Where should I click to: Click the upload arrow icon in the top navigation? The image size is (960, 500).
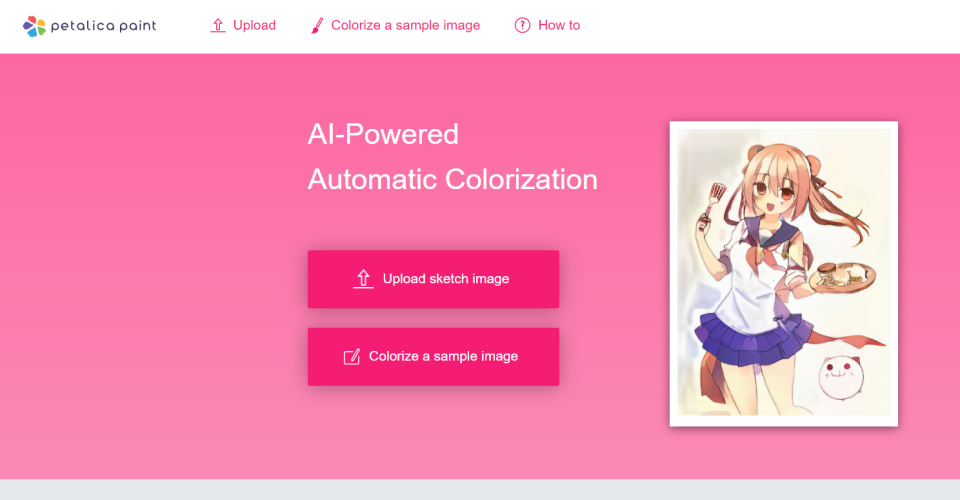pos(218,26)
